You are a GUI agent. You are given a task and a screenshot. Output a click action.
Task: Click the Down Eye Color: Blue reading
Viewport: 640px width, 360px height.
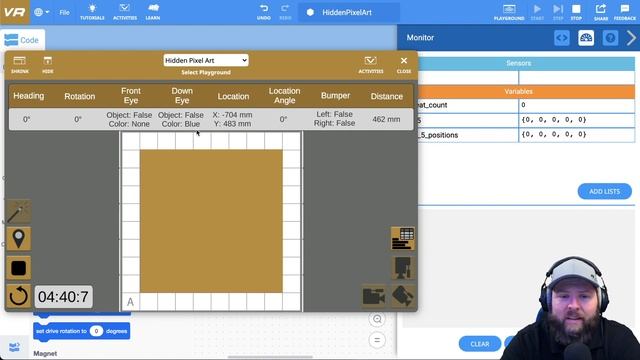[180, 124]
